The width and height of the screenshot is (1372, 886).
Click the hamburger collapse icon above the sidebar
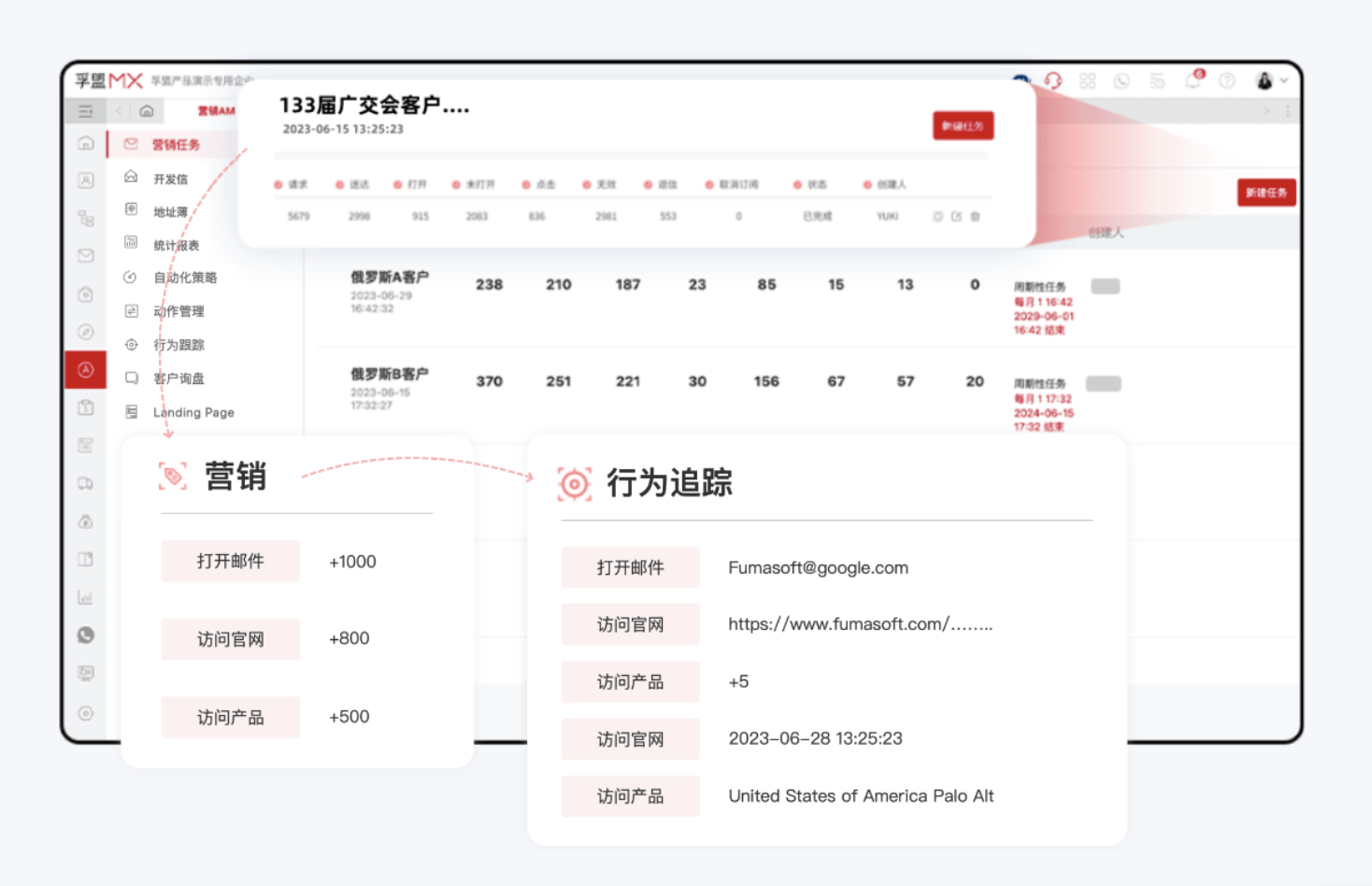[85, 110]
